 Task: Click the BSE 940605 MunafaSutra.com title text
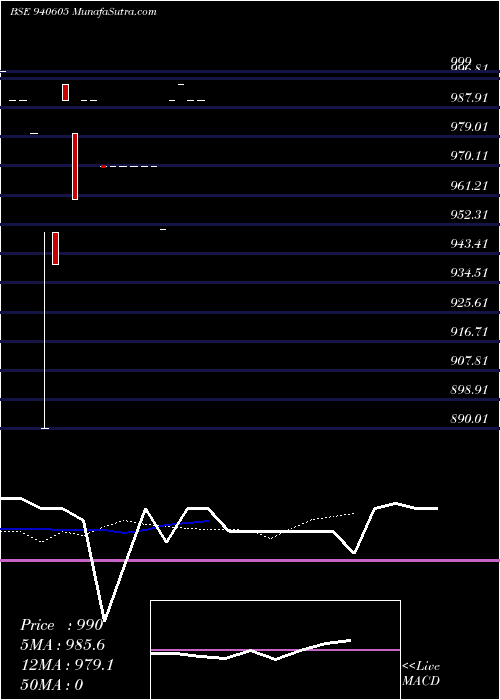83,12
